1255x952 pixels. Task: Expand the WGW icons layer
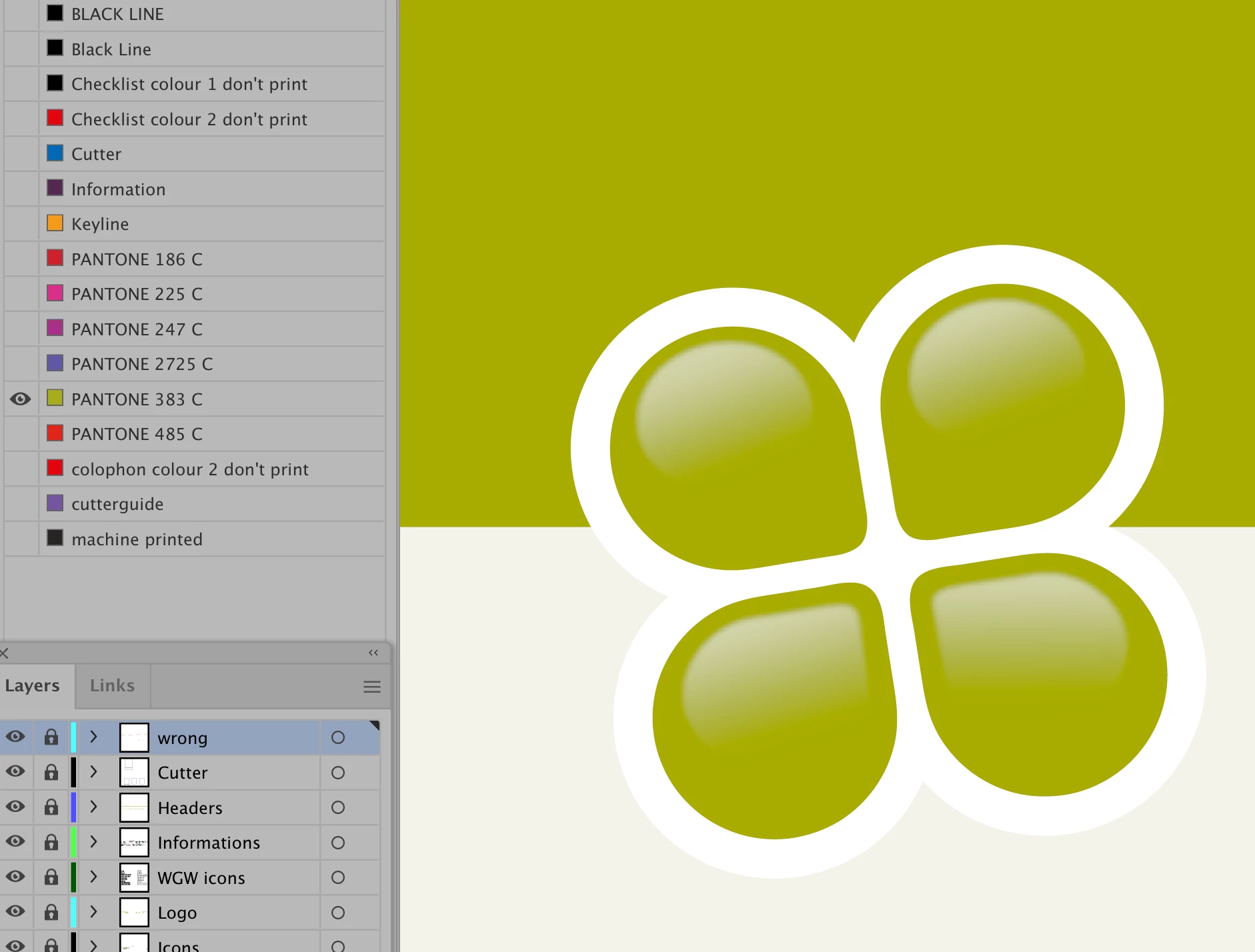point(94,877)
